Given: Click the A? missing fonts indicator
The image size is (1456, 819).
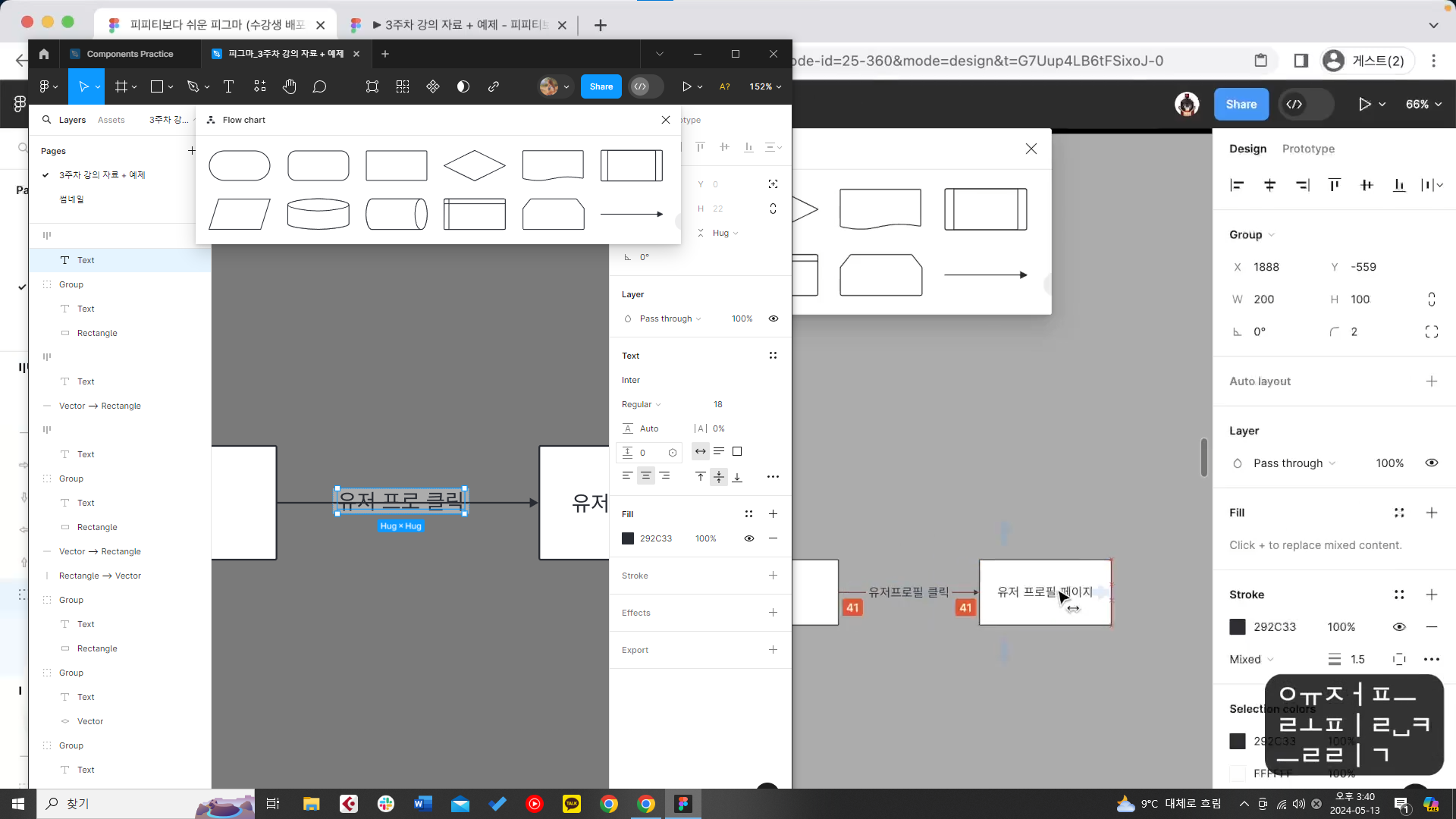Looking at the screenshot, I should [x=724, y=86].
